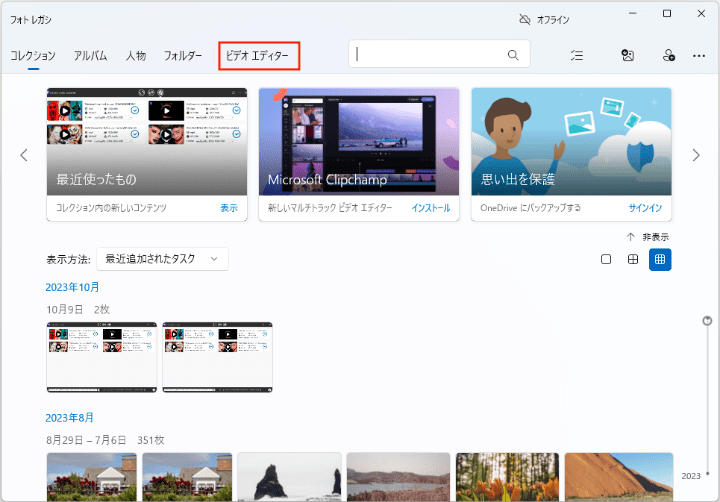This screenshot has height=502, width=720.
Task: Open the 最近使ったもの card image
Action: pos(147,142)
